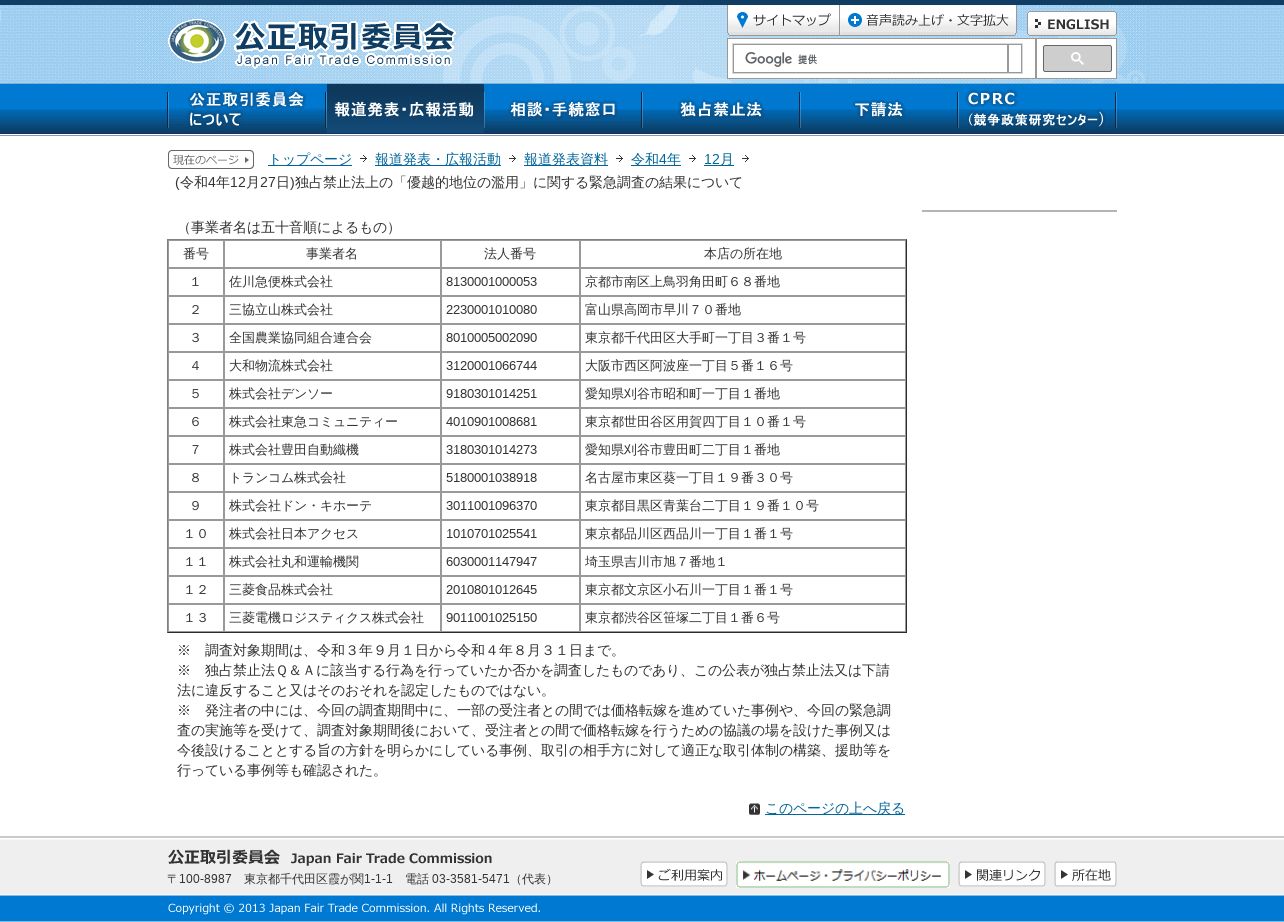This screenshot has height=922, width=1284.
Task: Click 株式会社丸和運輸機関 cell
Action: 332,562
